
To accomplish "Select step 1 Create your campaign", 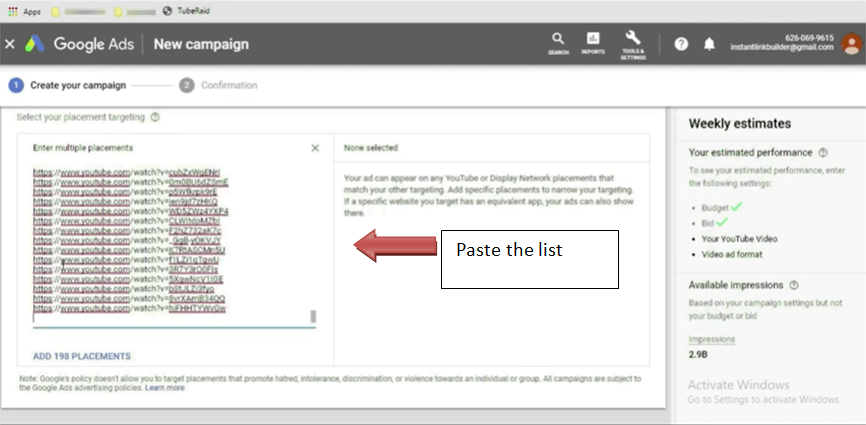I will [67, 86].
